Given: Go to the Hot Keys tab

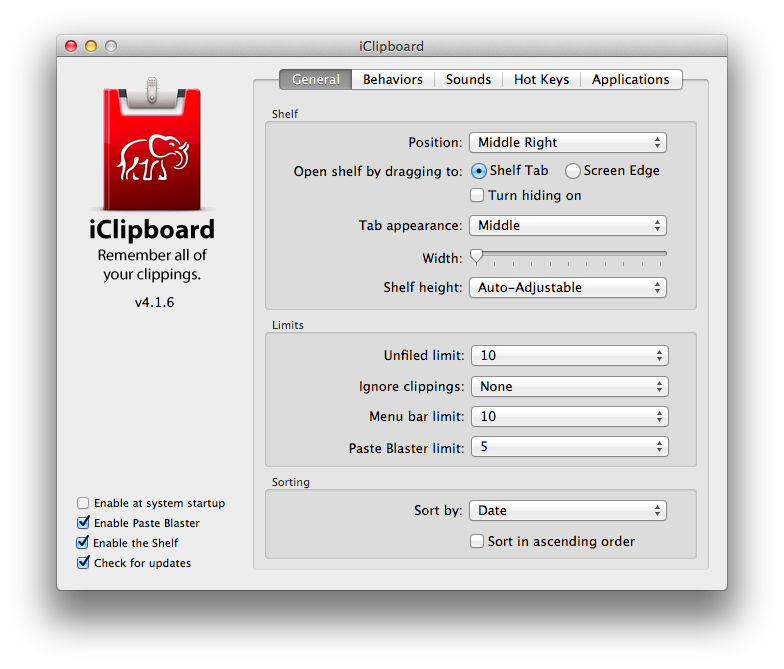Looking at the screenshot, I should (x=540, y=80).
